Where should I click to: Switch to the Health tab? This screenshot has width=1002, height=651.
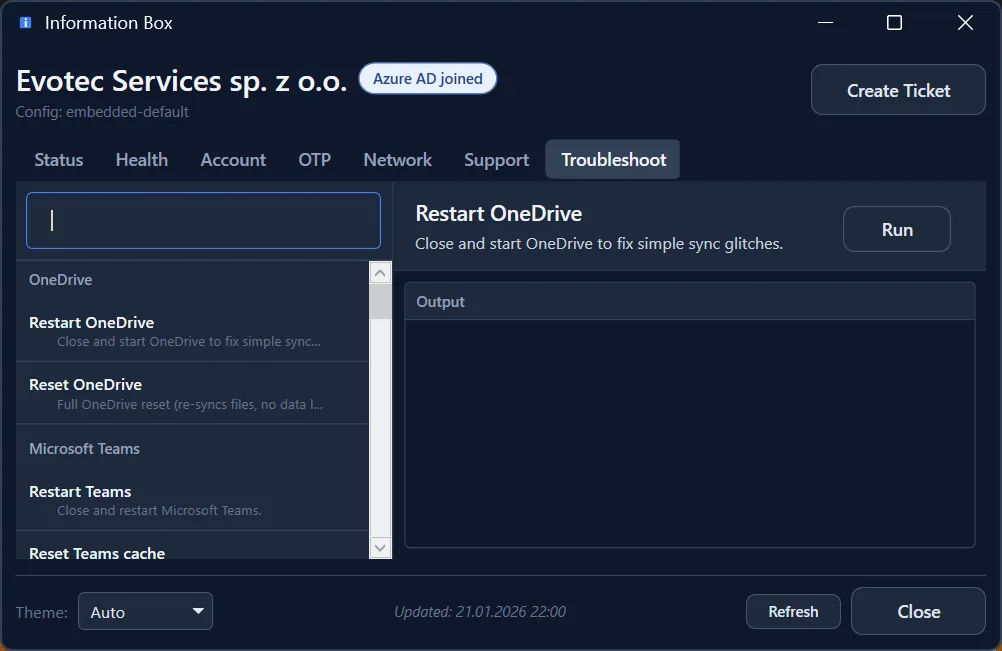142,160
